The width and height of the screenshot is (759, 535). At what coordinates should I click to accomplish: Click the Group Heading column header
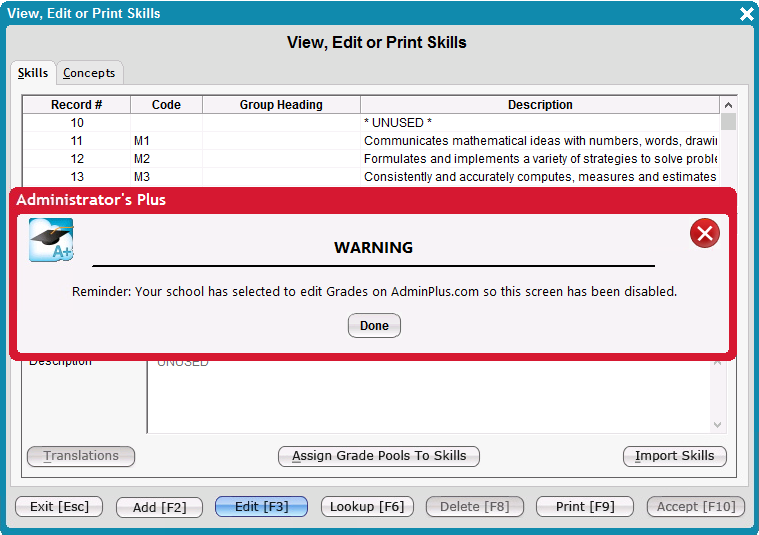click(281, 105)
